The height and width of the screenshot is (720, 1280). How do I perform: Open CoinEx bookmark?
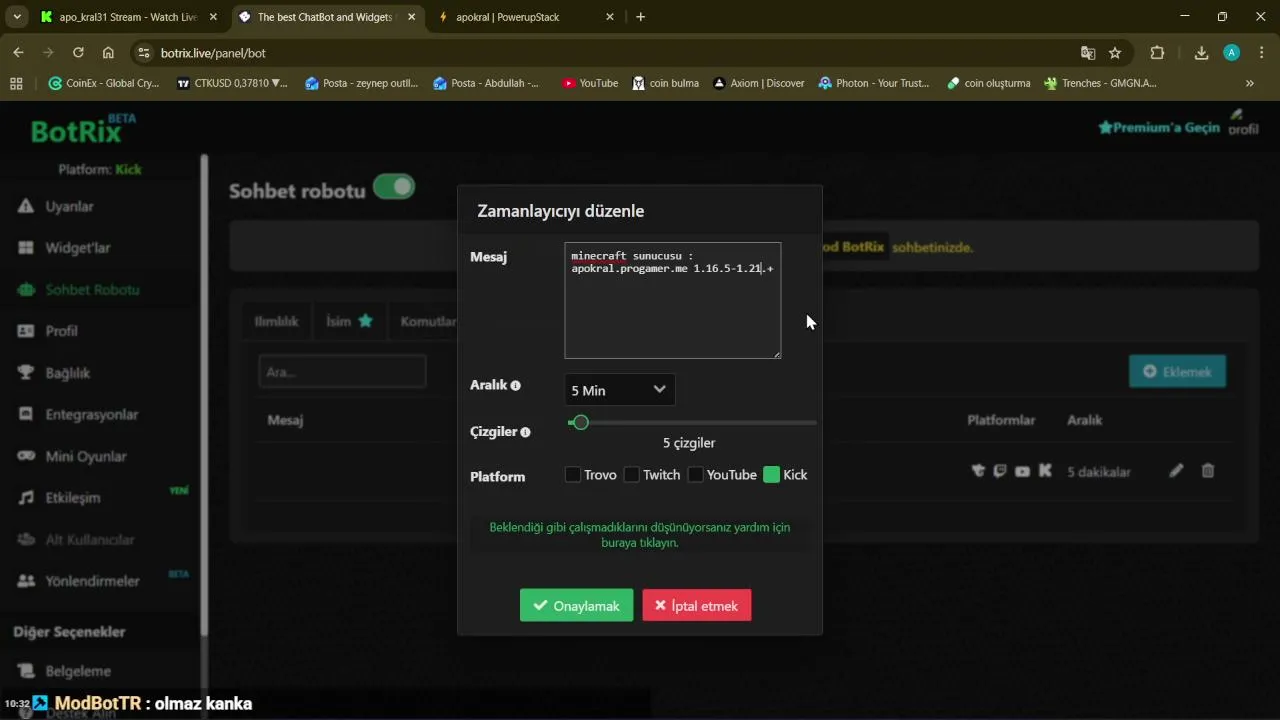pyautogui.click(x=104, y=83)
